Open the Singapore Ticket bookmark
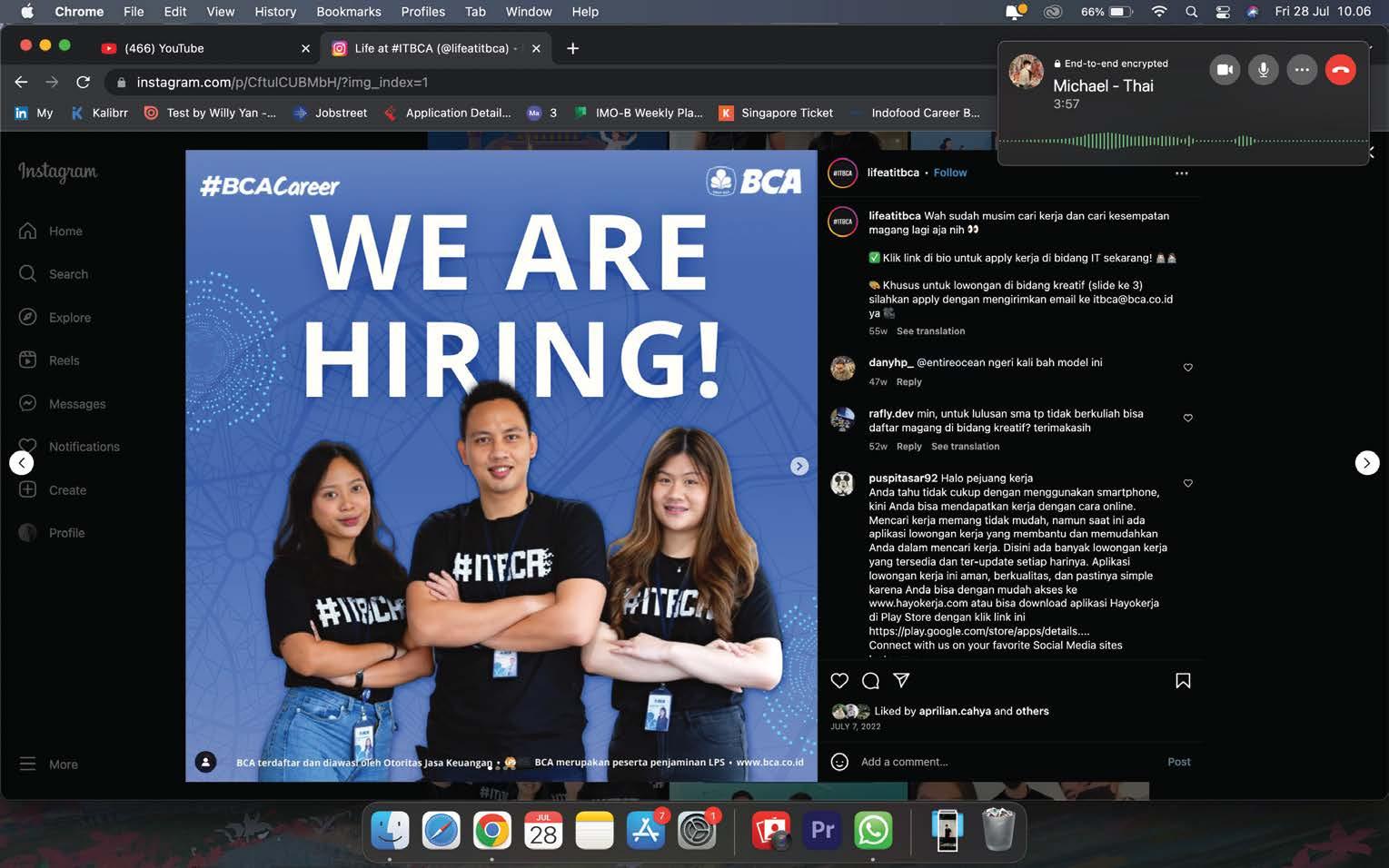Screen dimensions: 1389x868 [x=776, y=113]
